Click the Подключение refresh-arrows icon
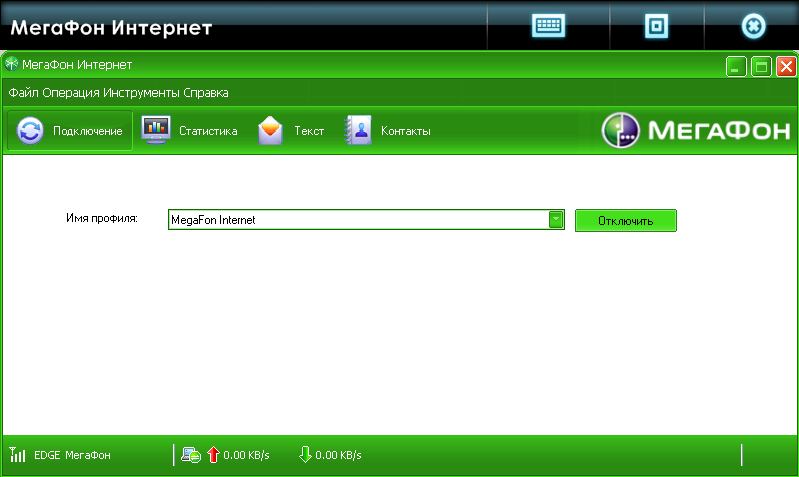The width and height of the screenshot is (799, 477). tap(30, 130)
